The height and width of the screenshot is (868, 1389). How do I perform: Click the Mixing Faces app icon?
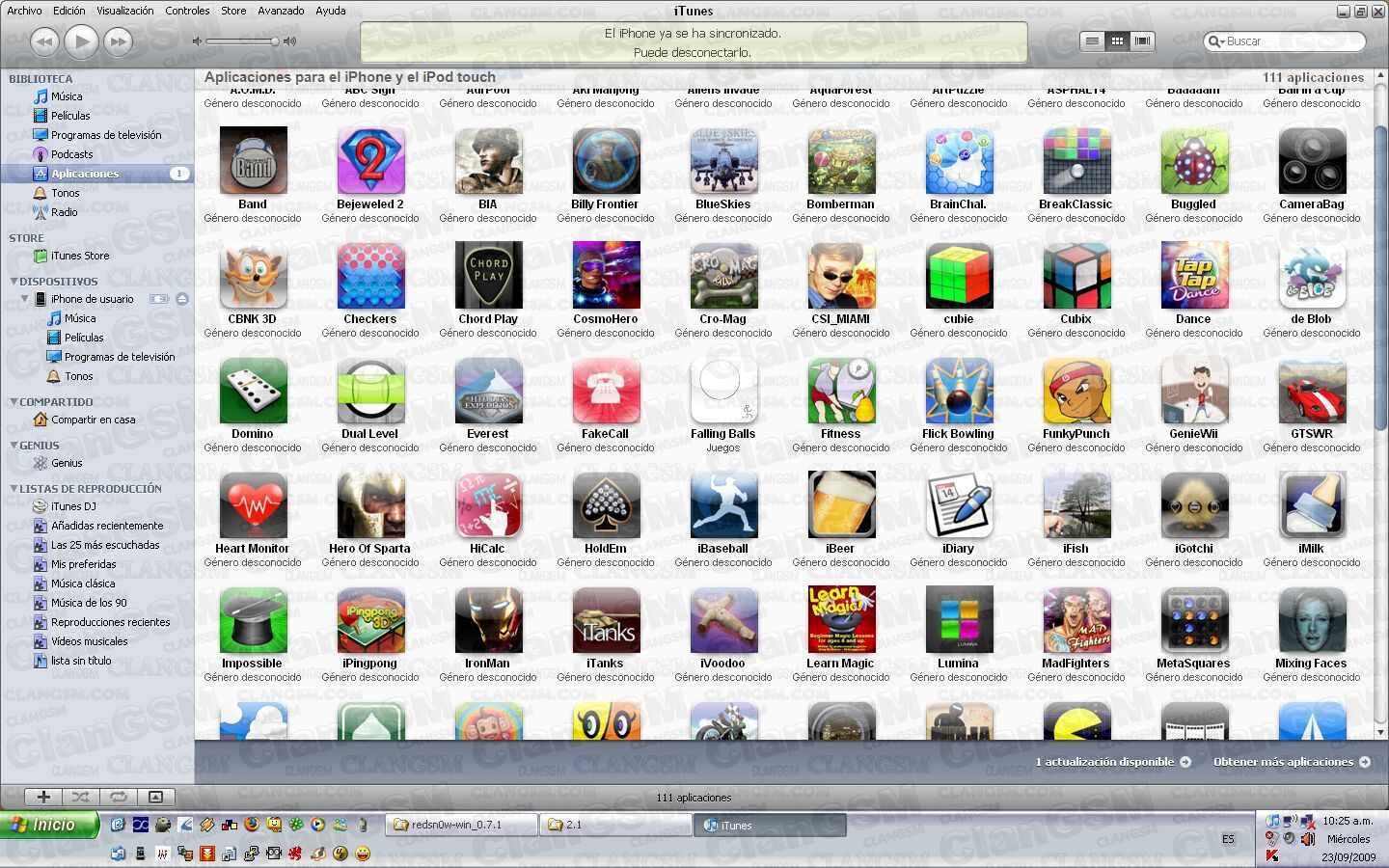(x=1312, y=620)
